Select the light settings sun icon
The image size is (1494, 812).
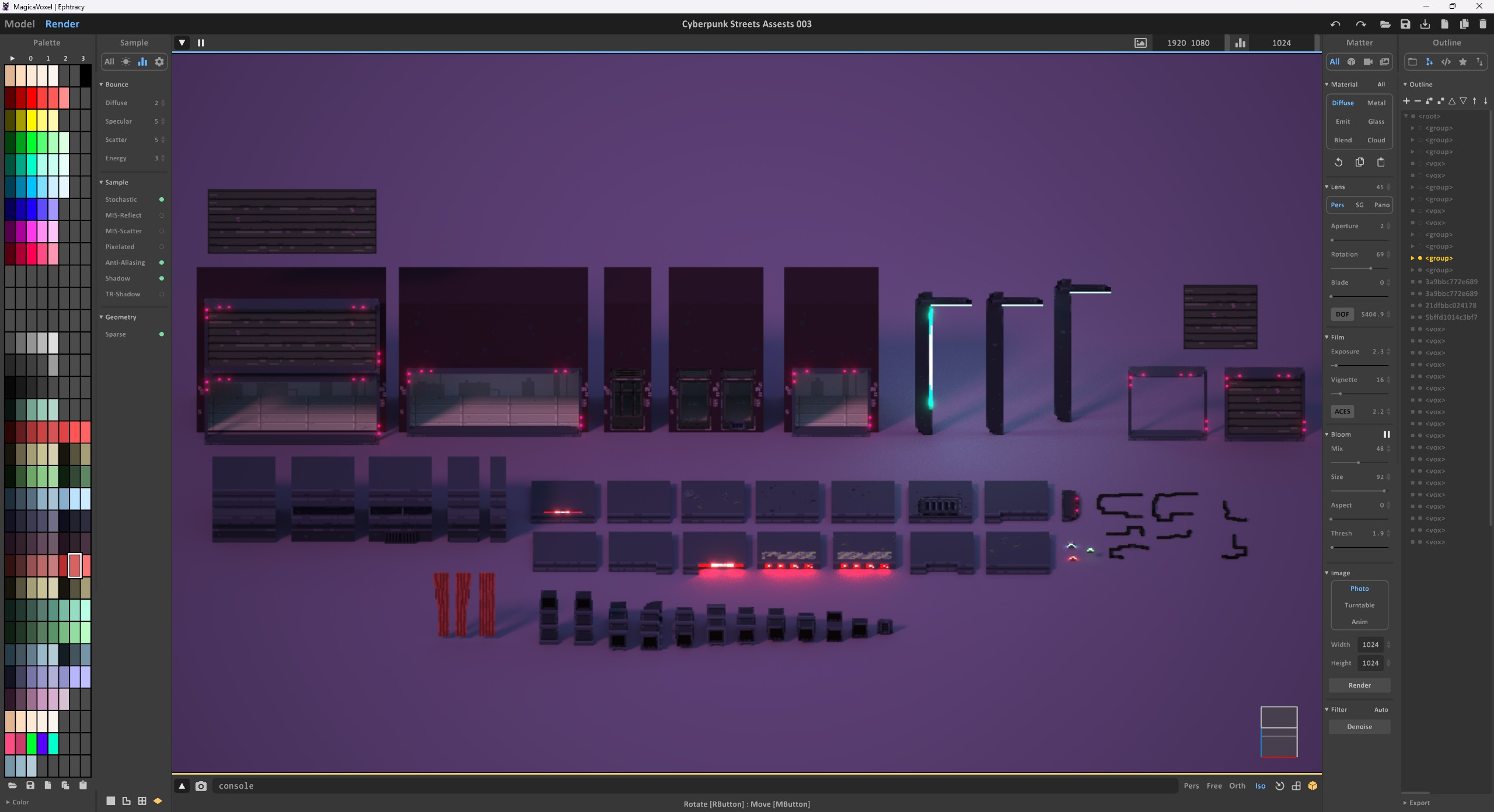click(x=125, y=62)
